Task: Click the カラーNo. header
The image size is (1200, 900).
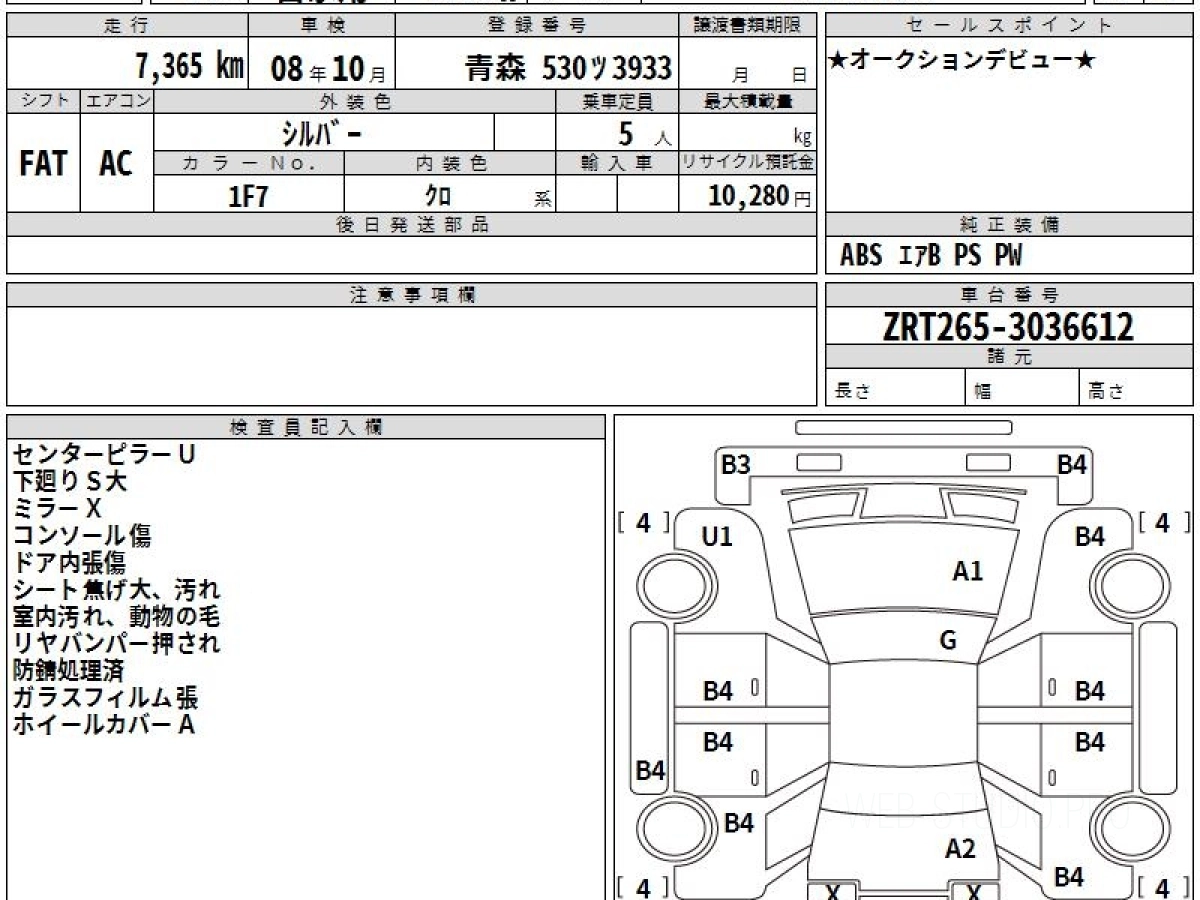Action: pyautogui.click(x=249, y=164)
